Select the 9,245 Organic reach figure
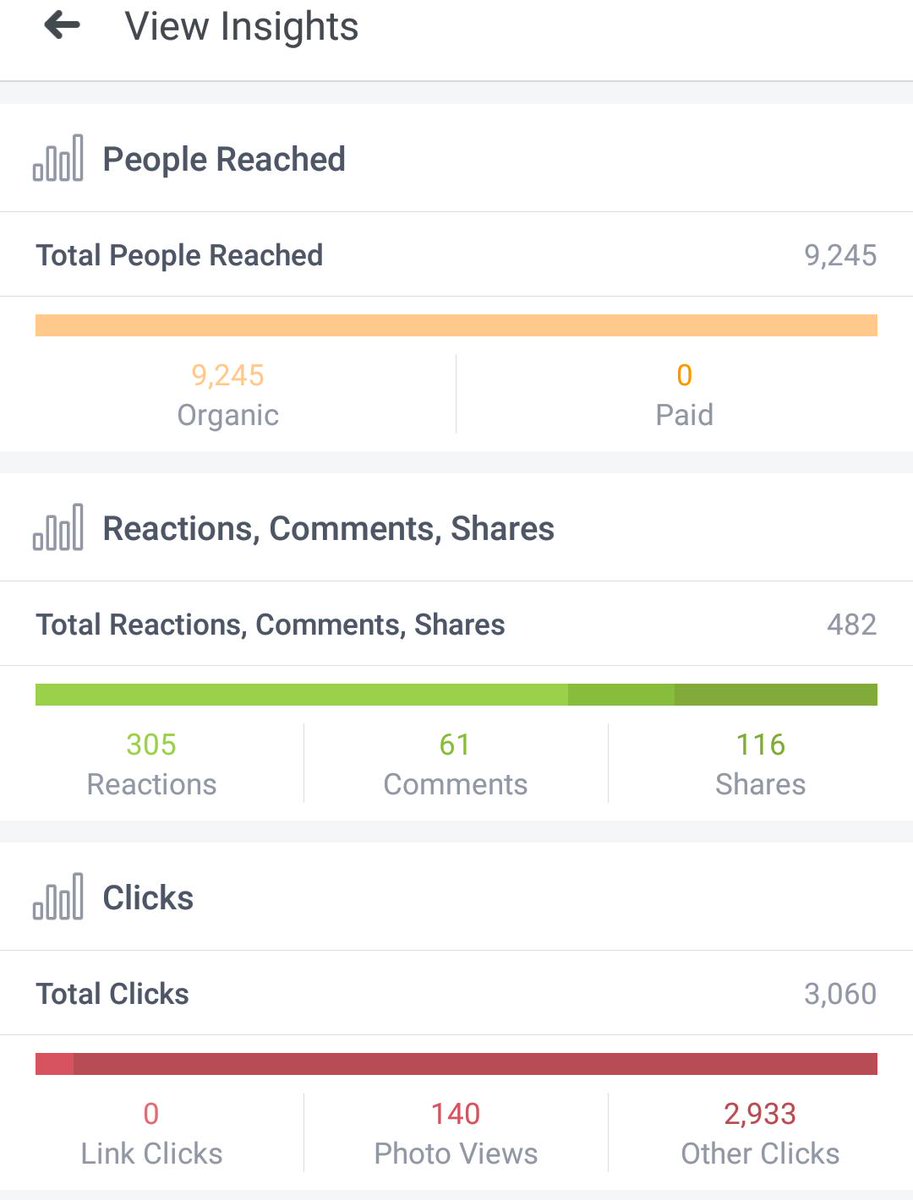913x1200 pixels. [228, 394]
